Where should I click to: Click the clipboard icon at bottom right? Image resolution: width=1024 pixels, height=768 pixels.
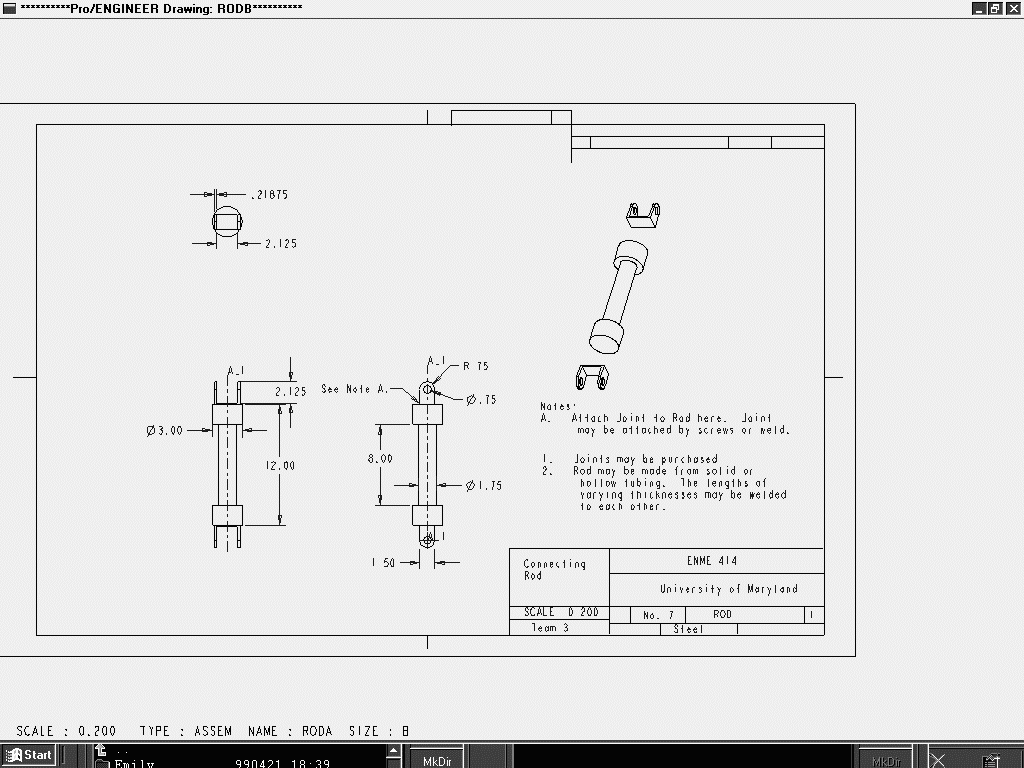pyautogui.click(x=990, y=760)
